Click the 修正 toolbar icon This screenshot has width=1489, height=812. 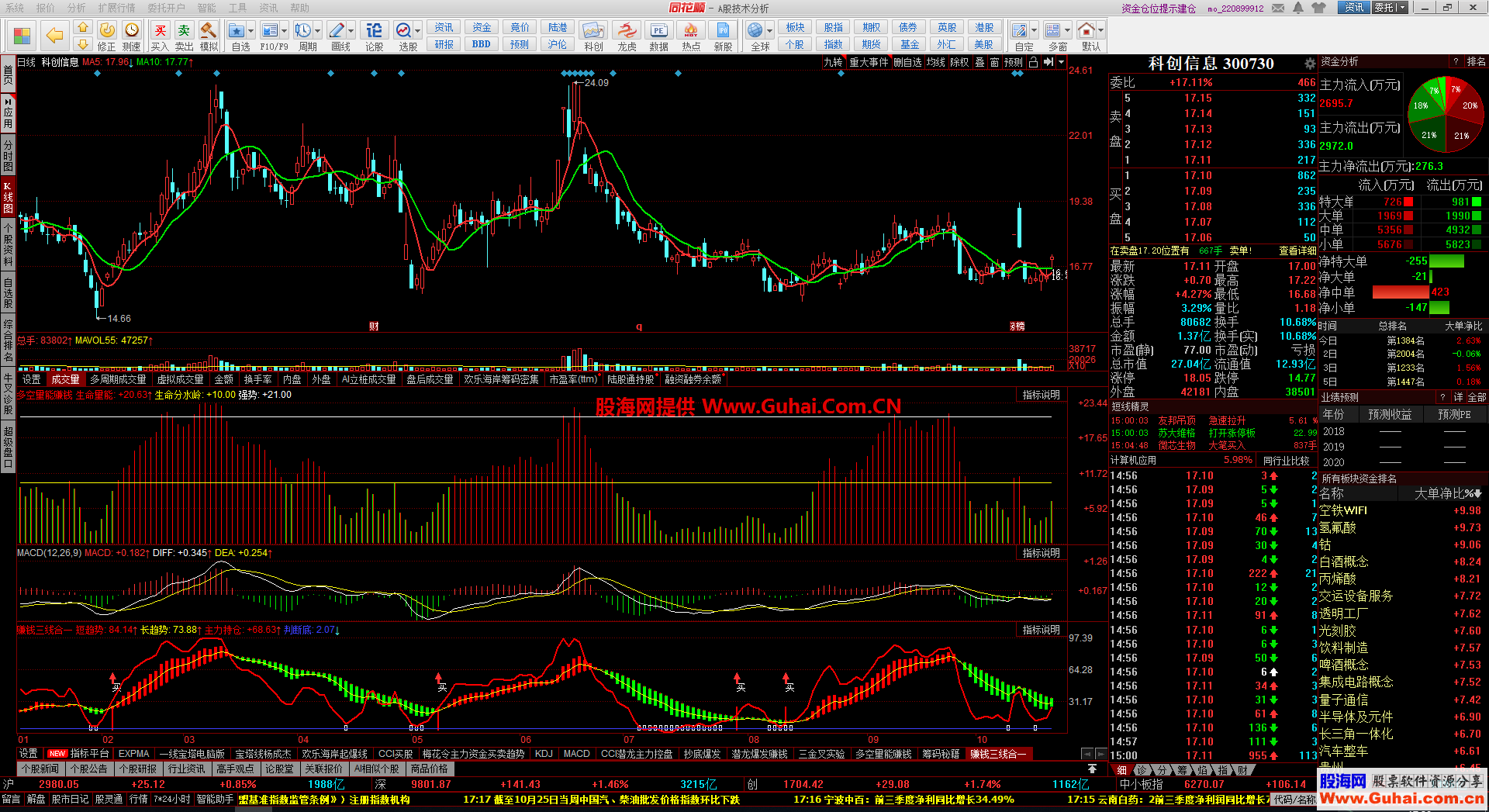tap(107, 30)
